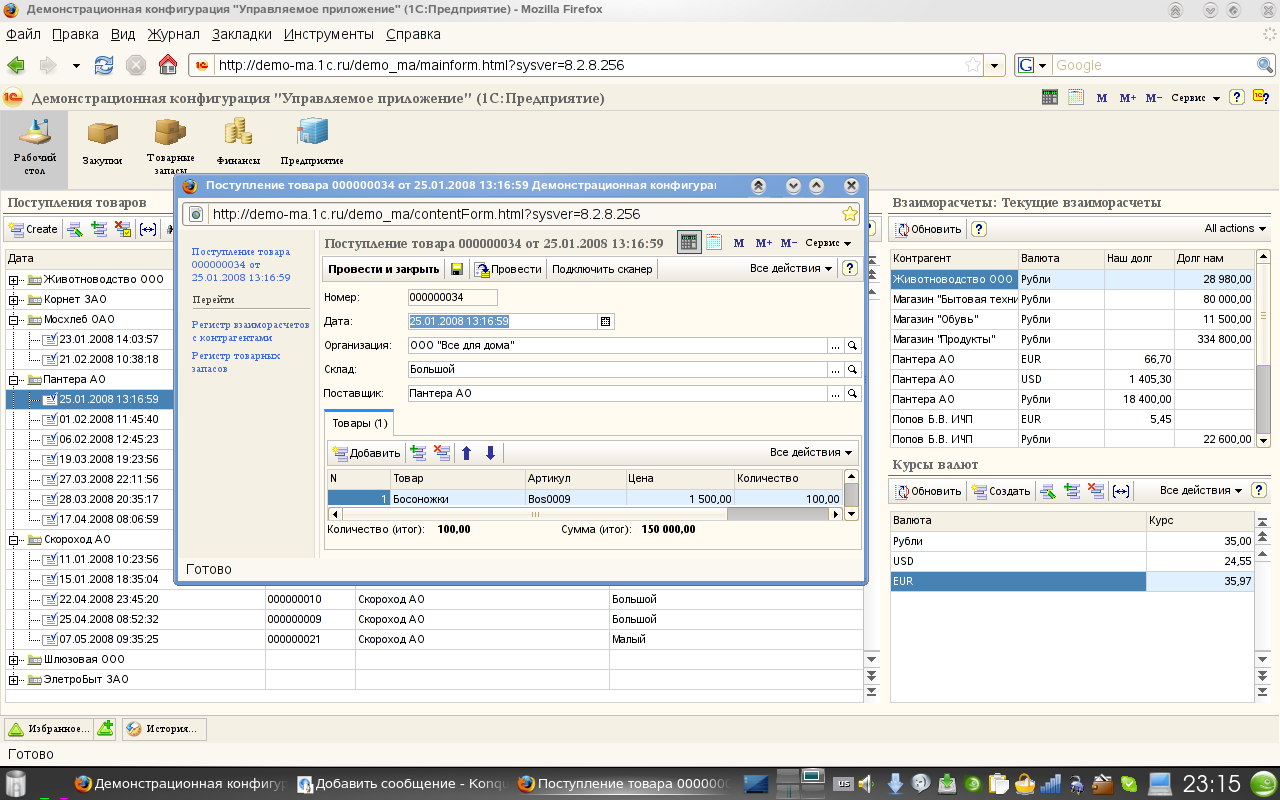This screenshot has width=1280, height=800.
Task: Open the Закупки section
Action: (x=102, y=144)
